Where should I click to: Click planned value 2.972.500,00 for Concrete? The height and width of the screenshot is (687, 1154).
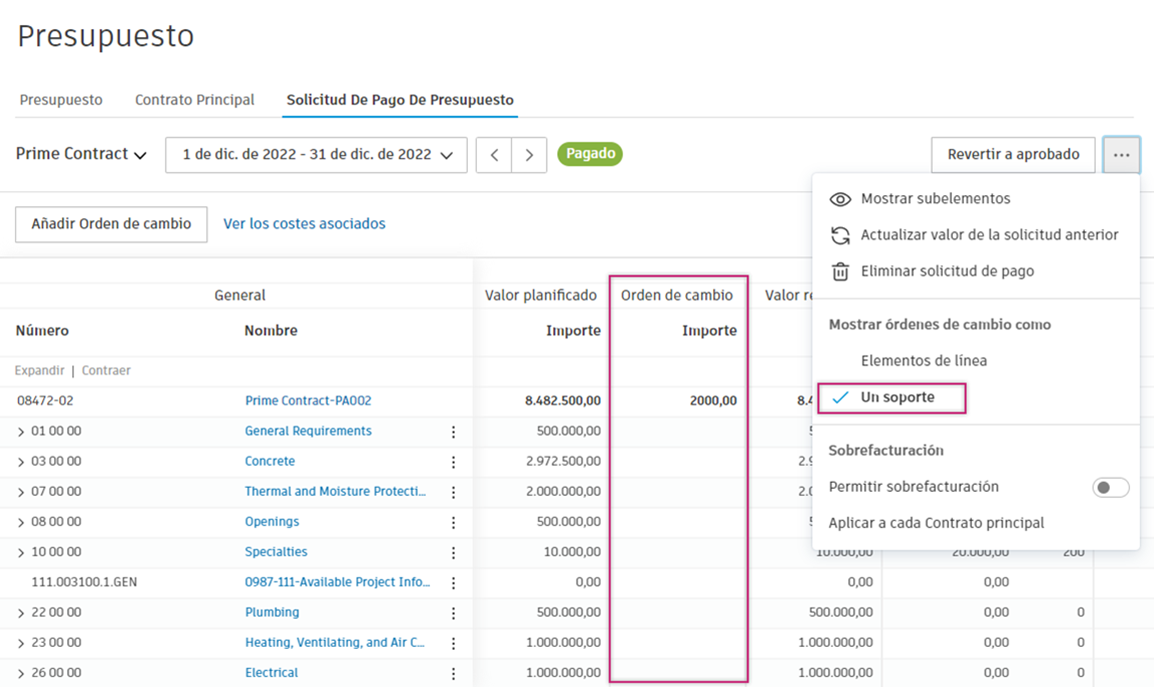pyautogui.click(x=563, y=461)
